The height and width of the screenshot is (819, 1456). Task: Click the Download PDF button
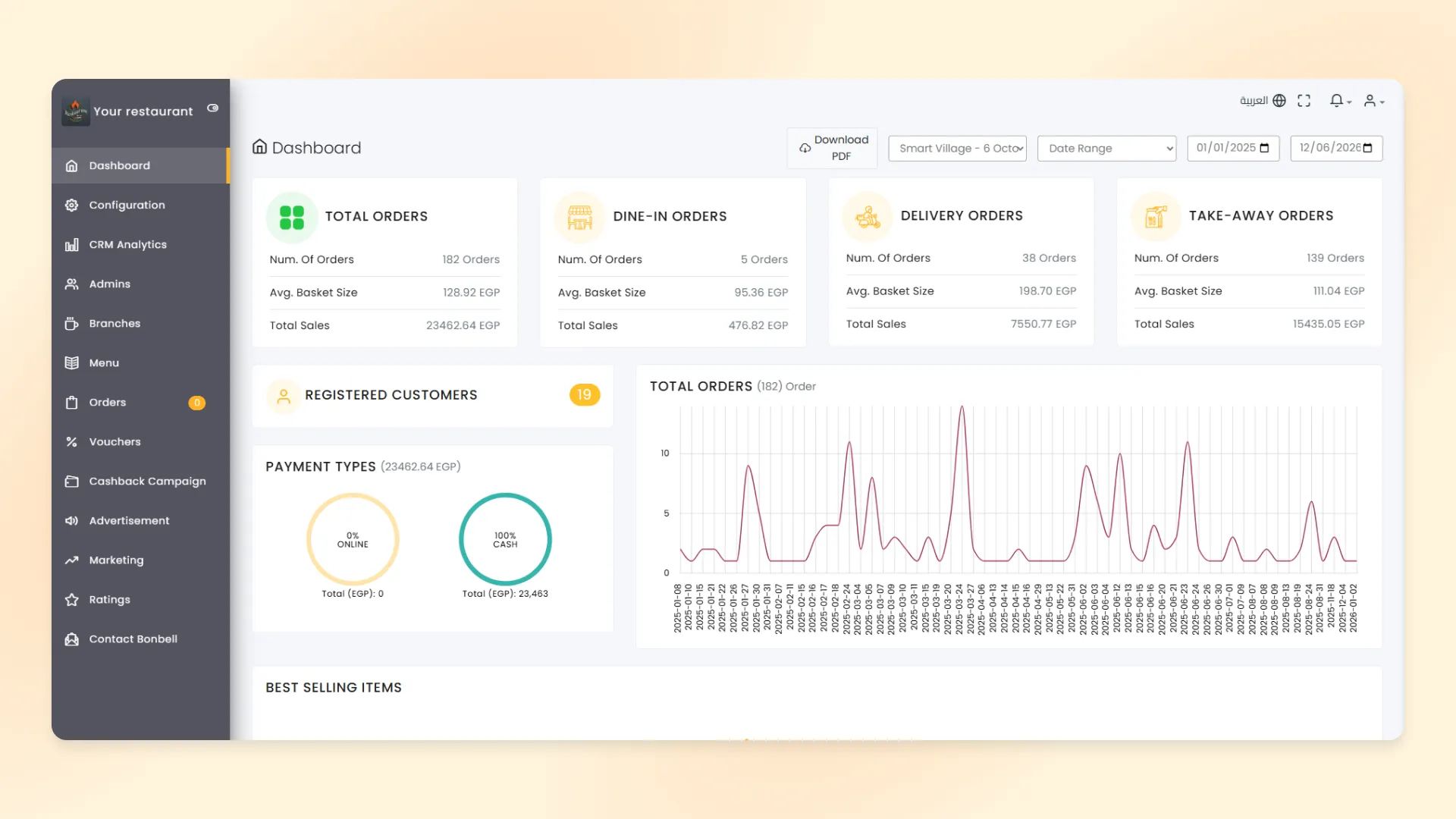832,148
